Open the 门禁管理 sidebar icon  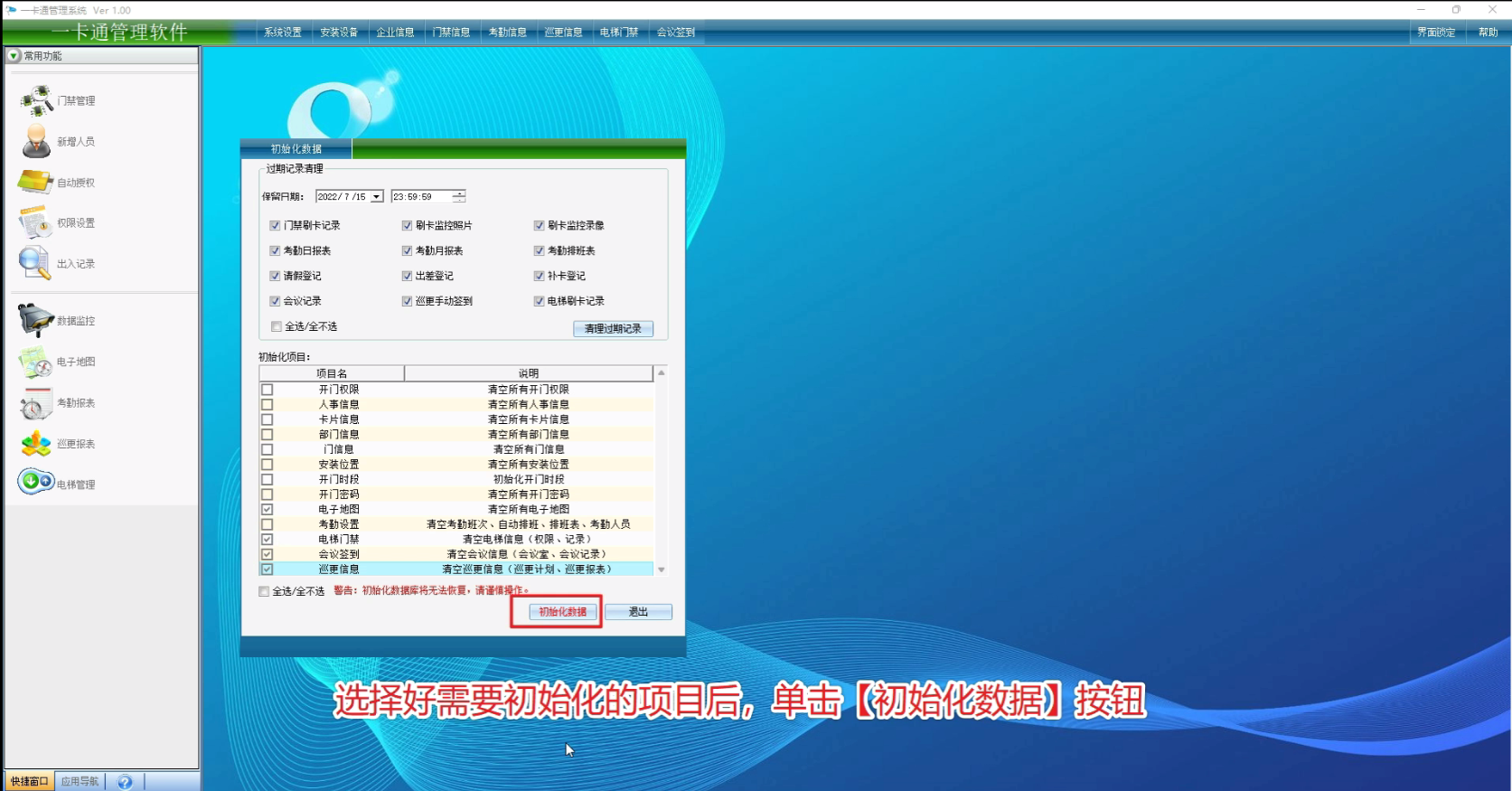[x=36, y=100]
